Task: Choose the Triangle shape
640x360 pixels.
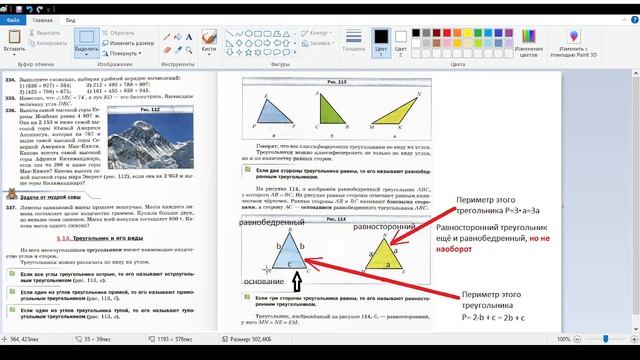Action: point(287,33)
